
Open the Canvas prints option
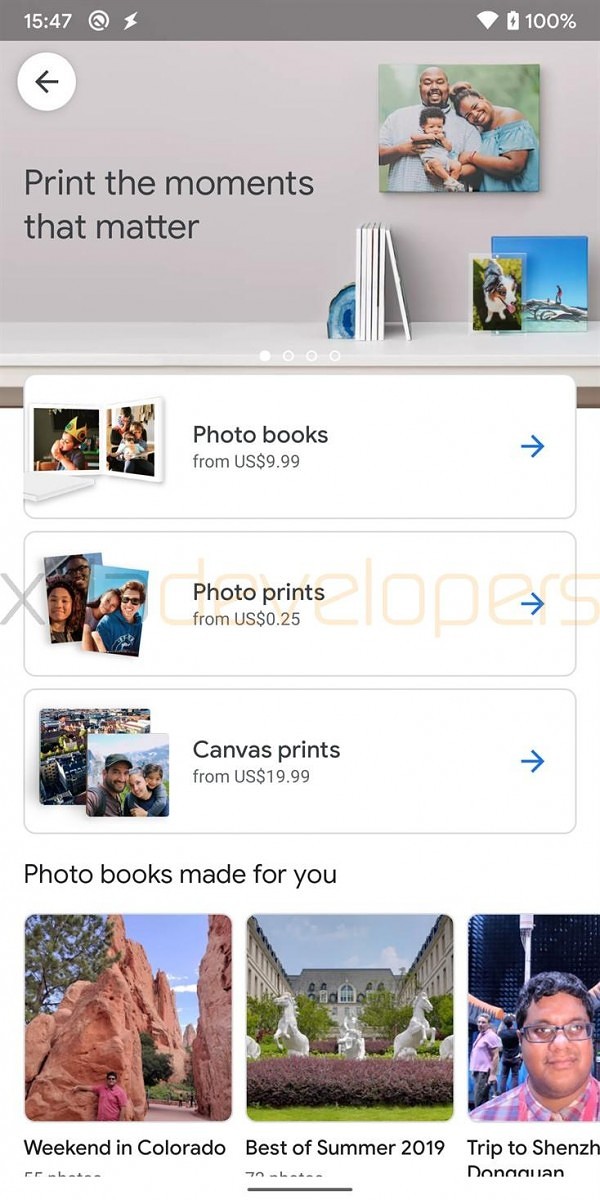[300, 761]
